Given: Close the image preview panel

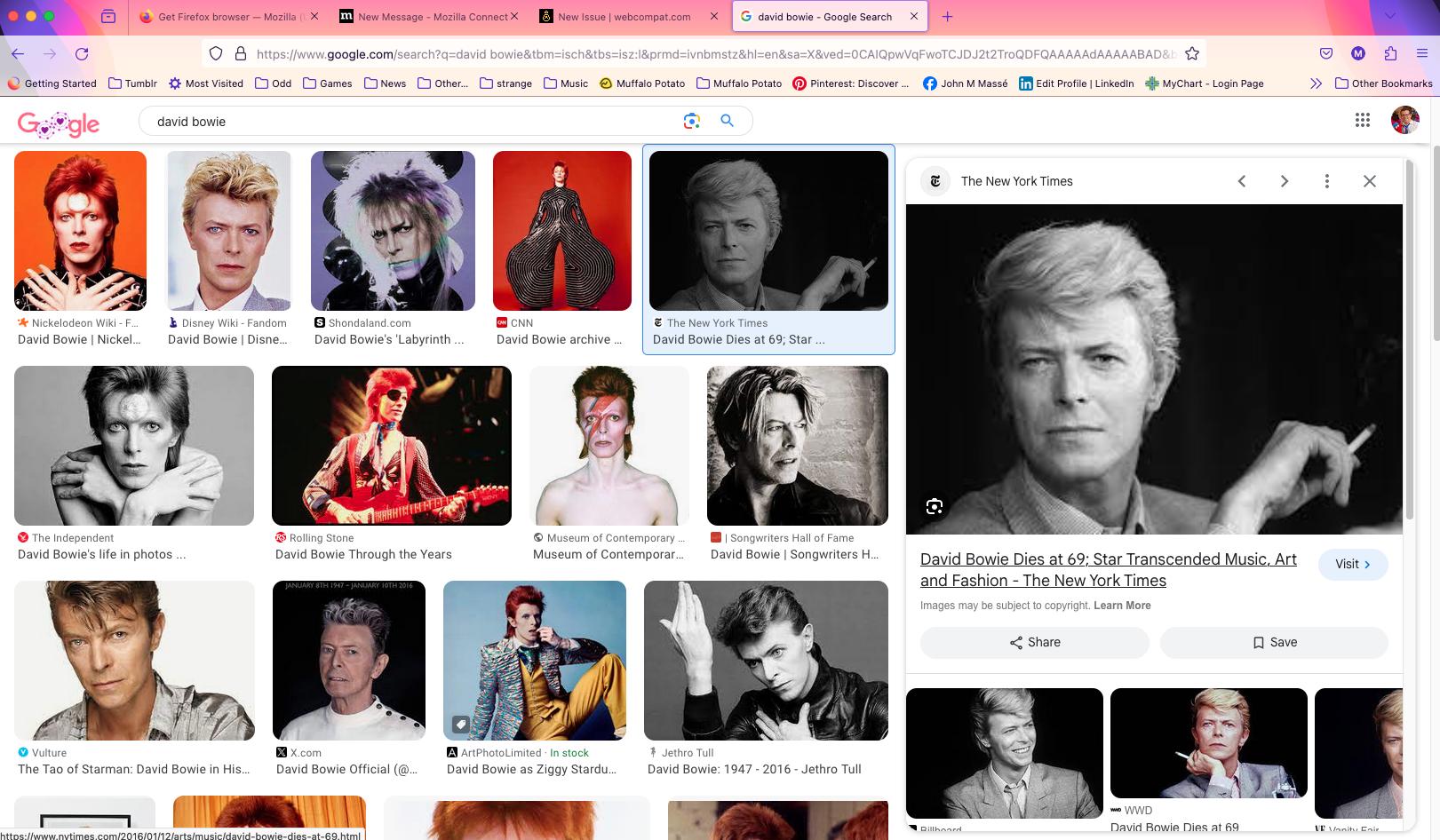Looking at the screenshot, I should click(x=1369, y=181).
